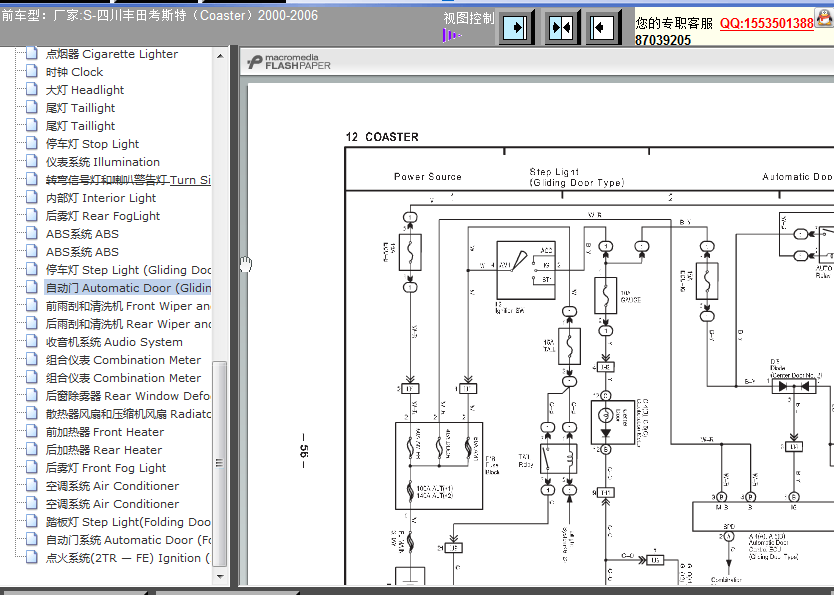
Task: Click the Macromedia FlashPaper logo
Action: tap(289, 62)
